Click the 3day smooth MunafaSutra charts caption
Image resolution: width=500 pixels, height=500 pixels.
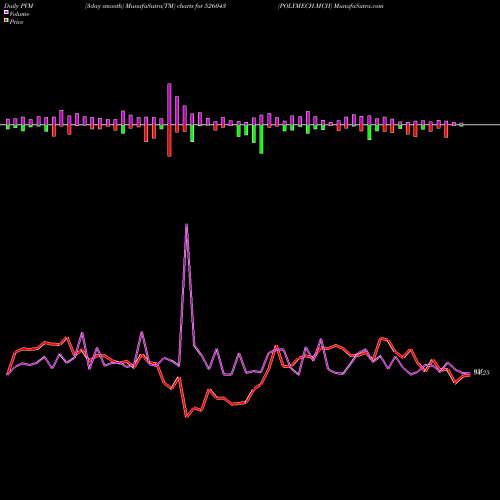coord(155,6)
